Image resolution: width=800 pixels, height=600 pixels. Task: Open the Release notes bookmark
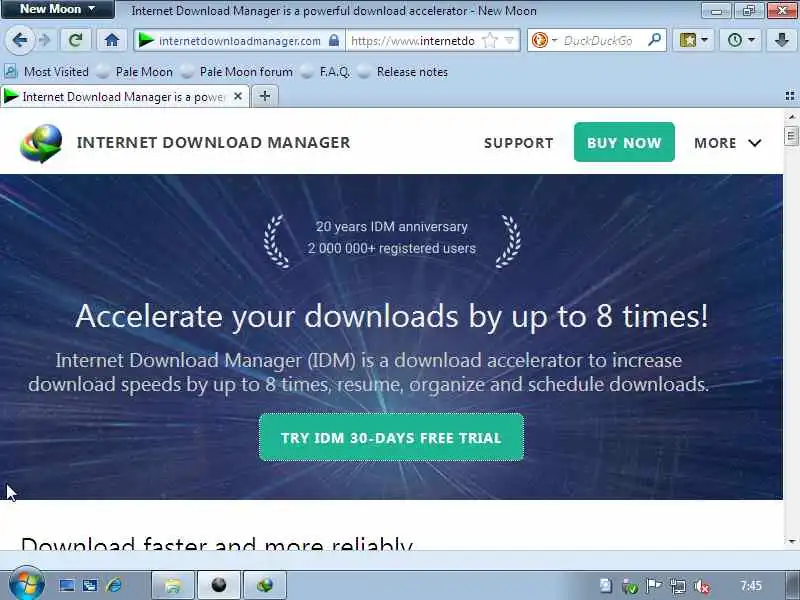click(x=403, y=72)
